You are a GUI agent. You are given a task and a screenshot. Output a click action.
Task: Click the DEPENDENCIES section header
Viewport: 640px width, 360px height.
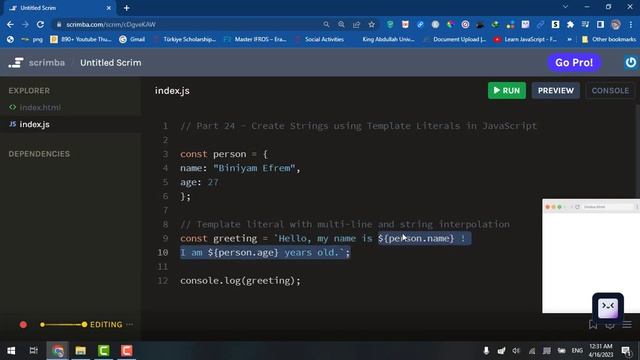pos(39,154)
